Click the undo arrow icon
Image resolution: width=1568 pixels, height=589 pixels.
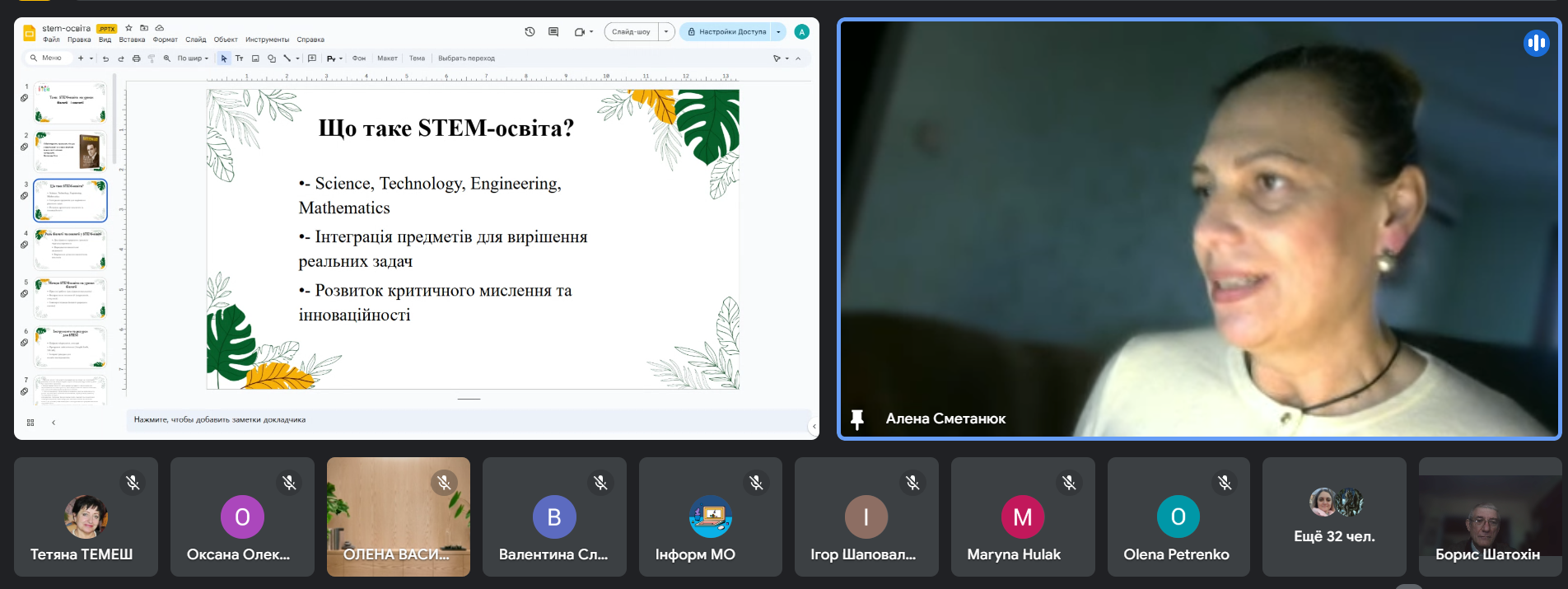click(x=105, y=58)
